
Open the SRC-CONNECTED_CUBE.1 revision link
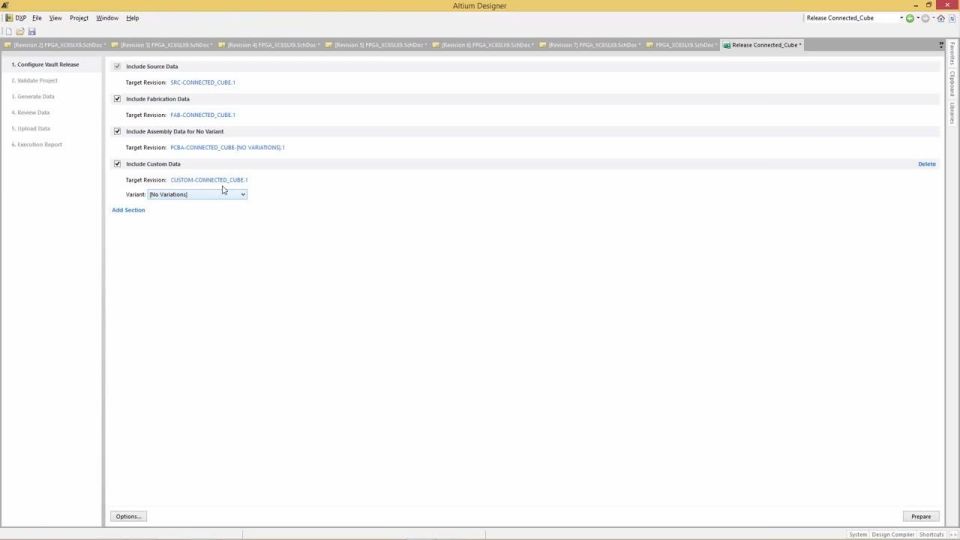[203, 82]
